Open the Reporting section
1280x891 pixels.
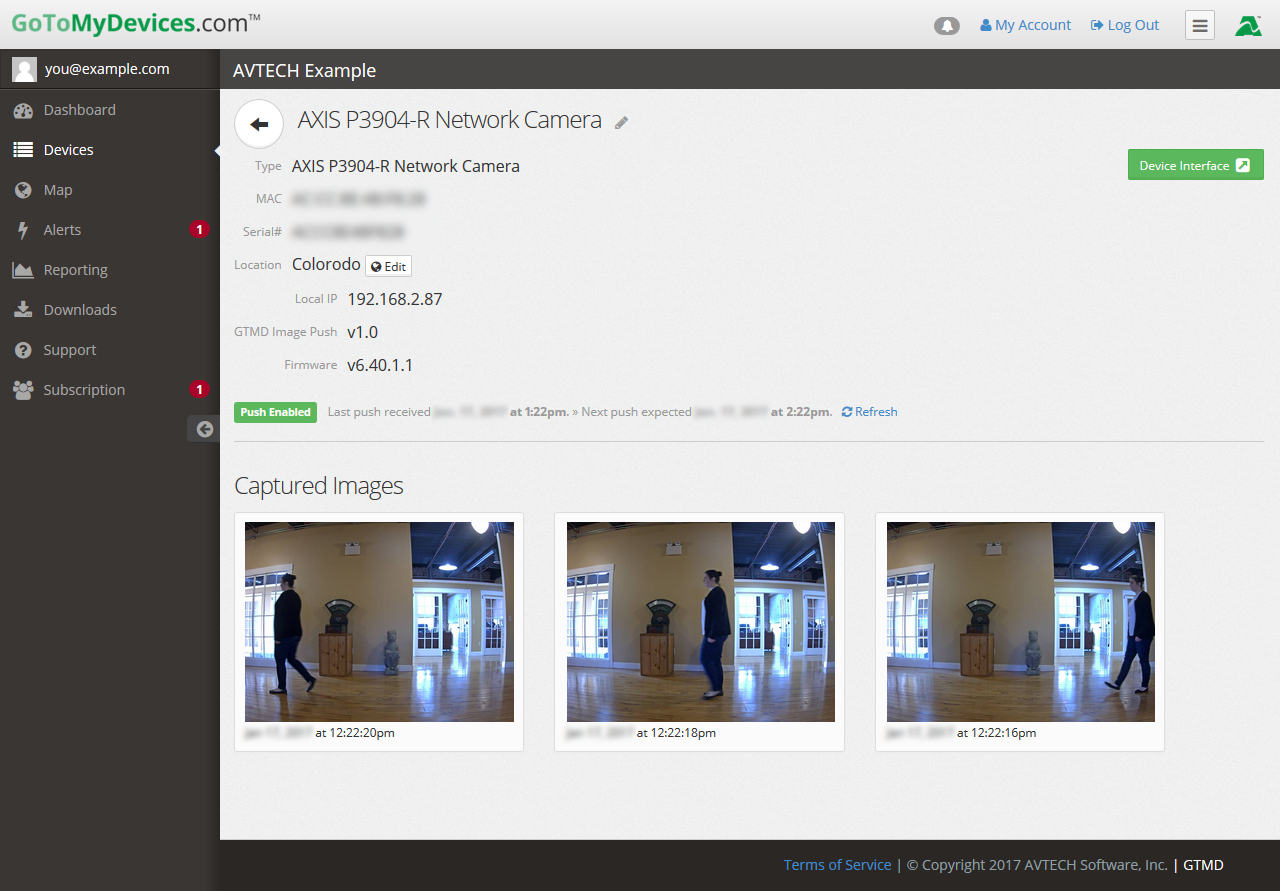(75, 270)
